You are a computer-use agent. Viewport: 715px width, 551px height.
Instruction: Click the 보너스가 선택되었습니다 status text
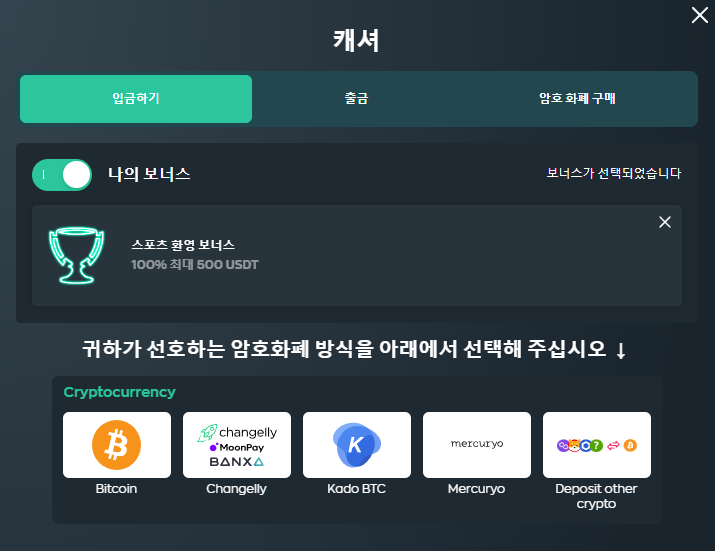pyautogui.click(x=614, y=173)
